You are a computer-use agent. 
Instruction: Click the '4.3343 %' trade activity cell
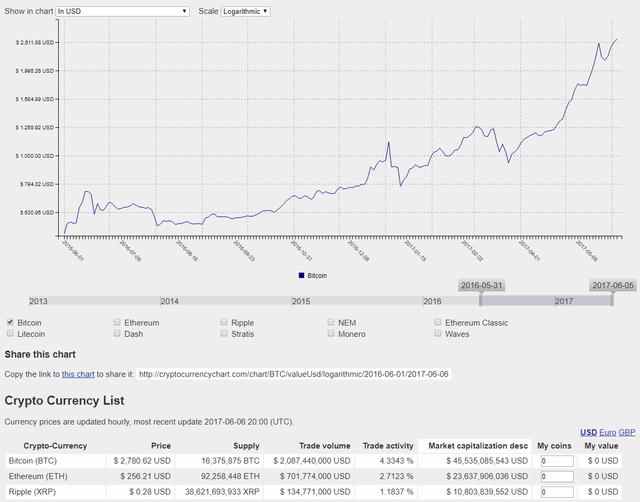pos(386,461)
